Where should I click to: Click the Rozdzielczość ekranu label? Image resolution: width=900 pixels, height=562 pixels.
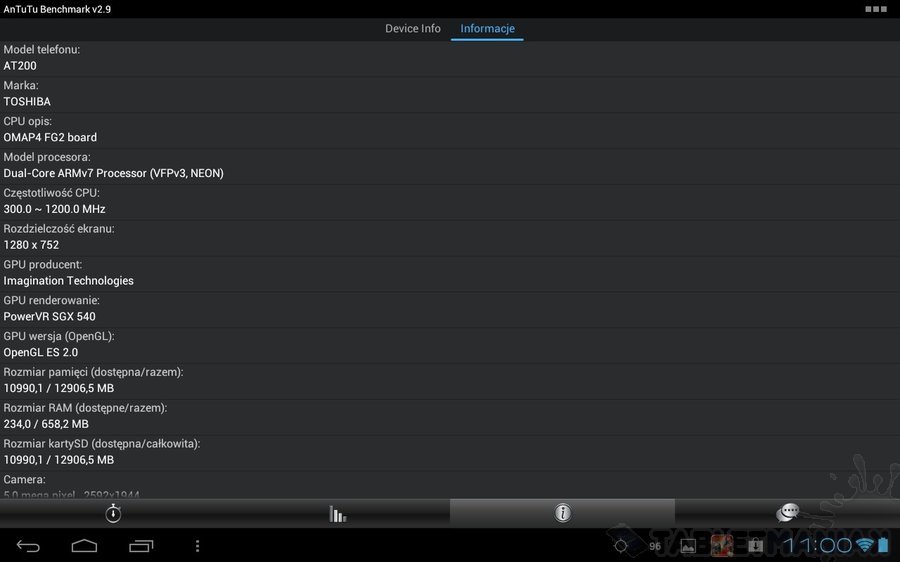pyautogui.click(x=59, y=228)
